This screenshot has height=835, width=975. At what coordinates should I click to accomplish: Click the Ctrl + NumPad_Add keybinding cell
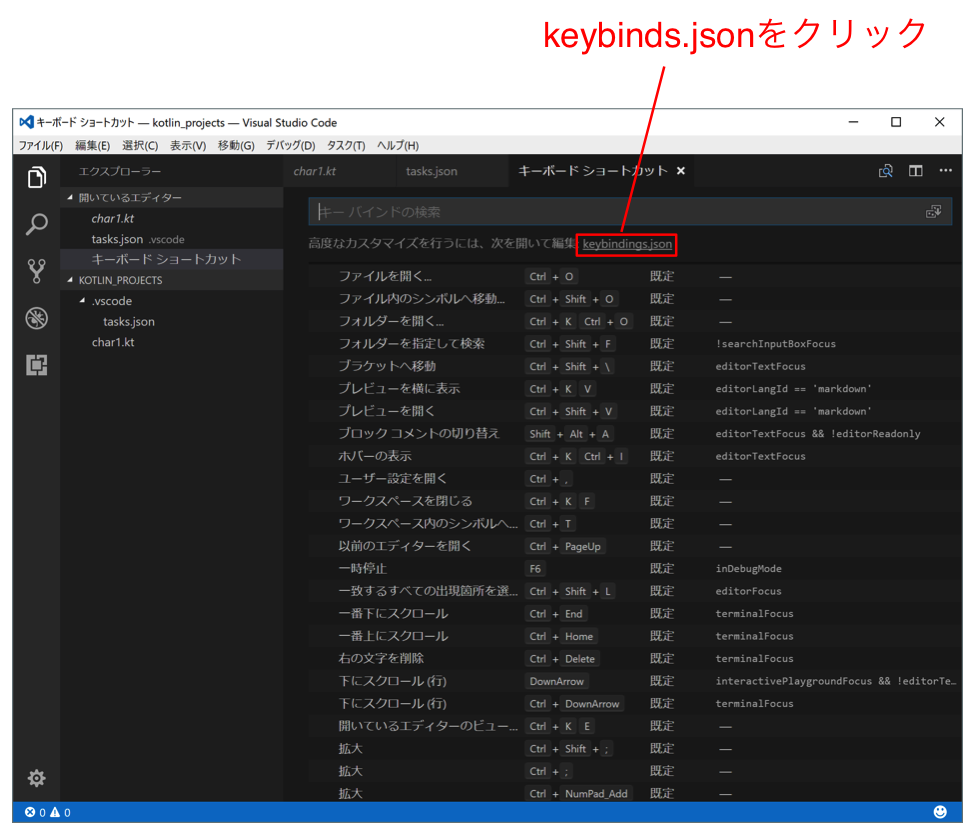(579, 793)
